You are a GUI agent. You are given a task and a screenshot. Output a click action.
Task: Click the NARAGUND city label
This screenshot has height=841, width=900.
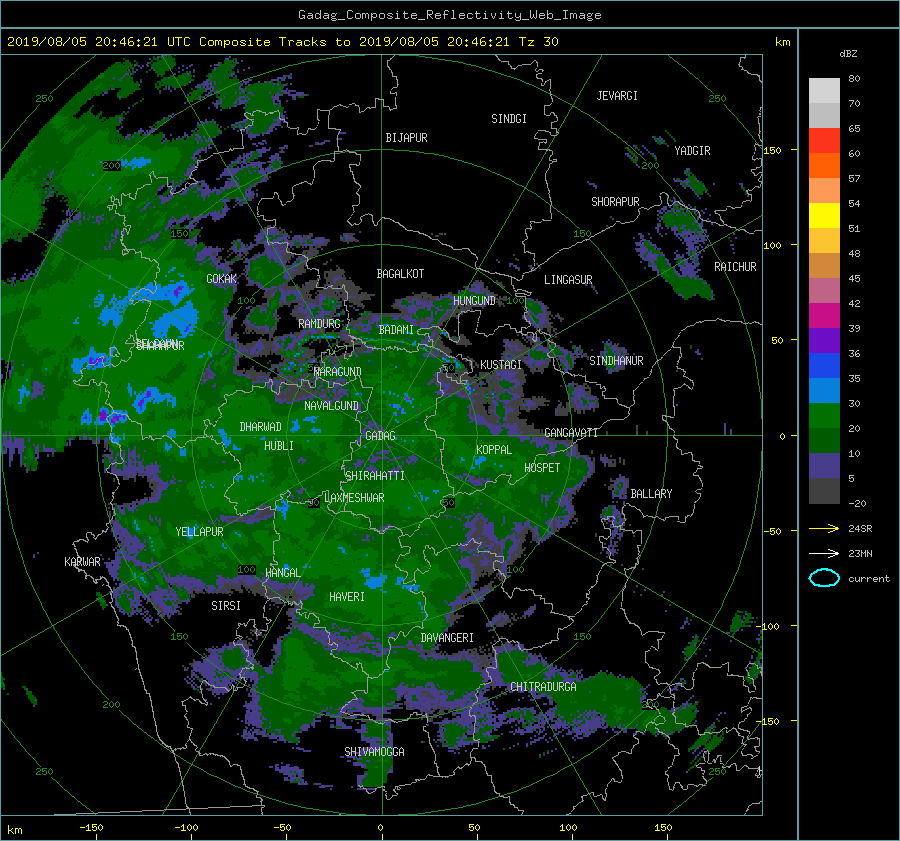[338, 372]
